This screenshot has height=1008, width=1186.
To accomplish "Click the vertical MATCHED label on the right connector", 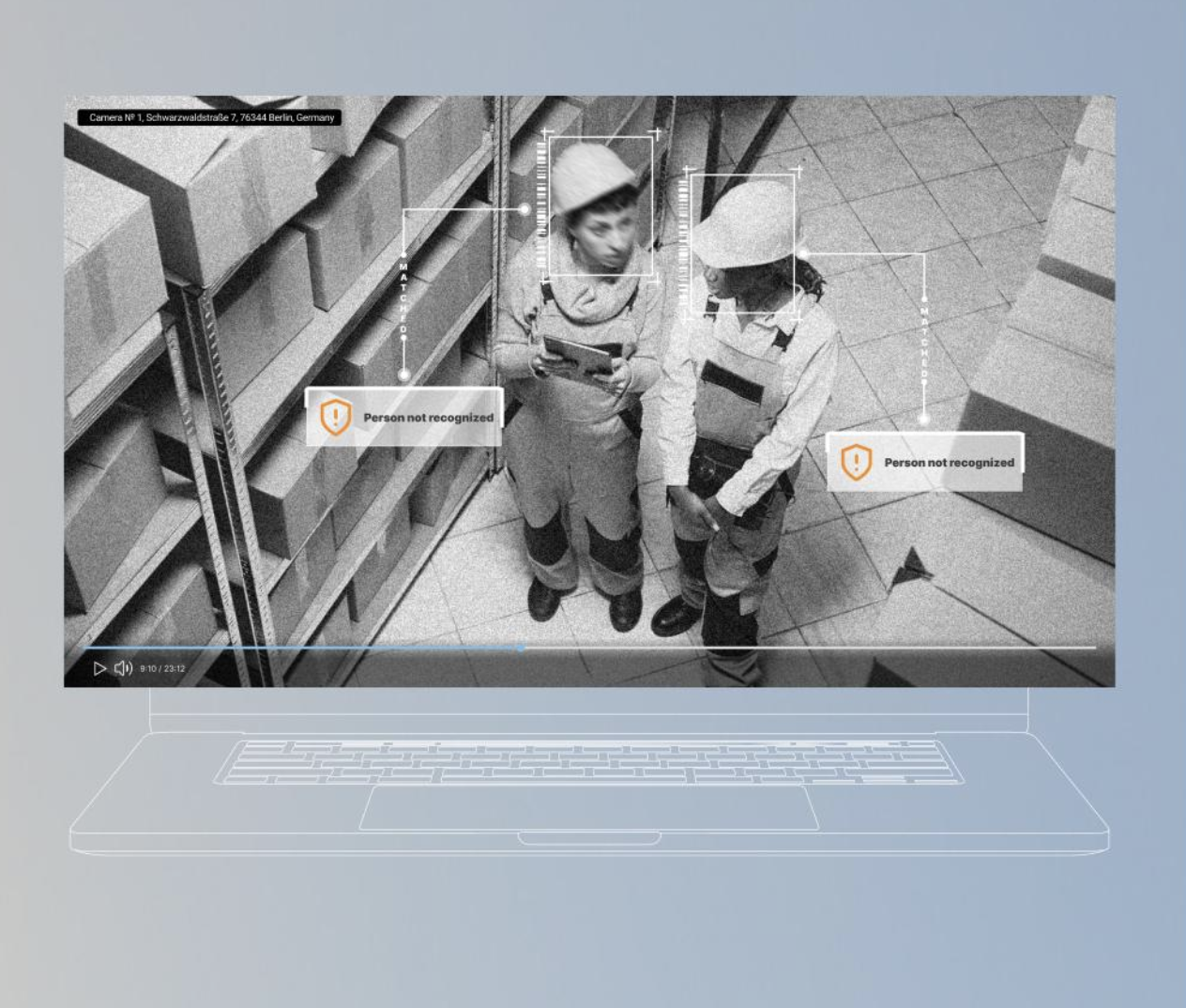I will point(923,342).
